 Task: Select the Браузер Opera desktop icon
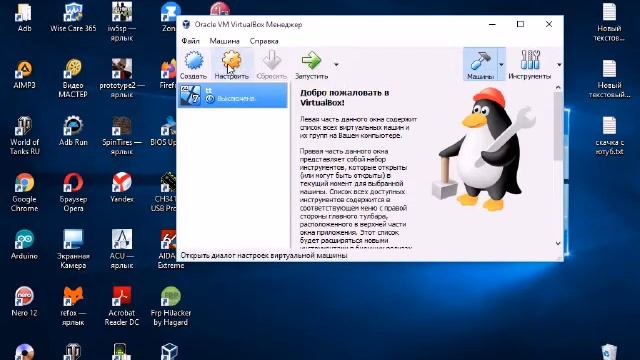pos(73,193)
